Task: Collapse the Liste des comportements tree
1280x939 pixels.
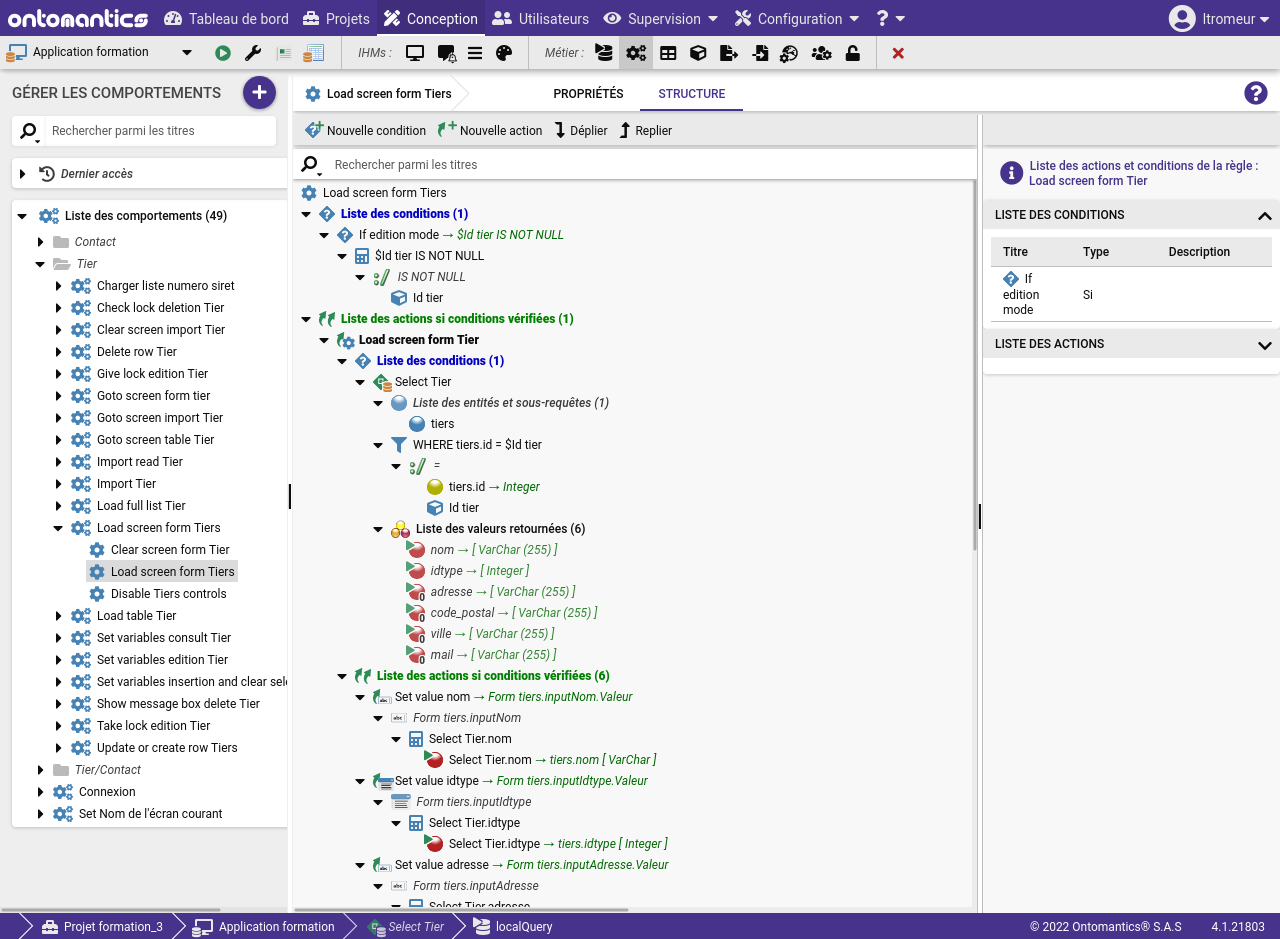Action: 23,216
